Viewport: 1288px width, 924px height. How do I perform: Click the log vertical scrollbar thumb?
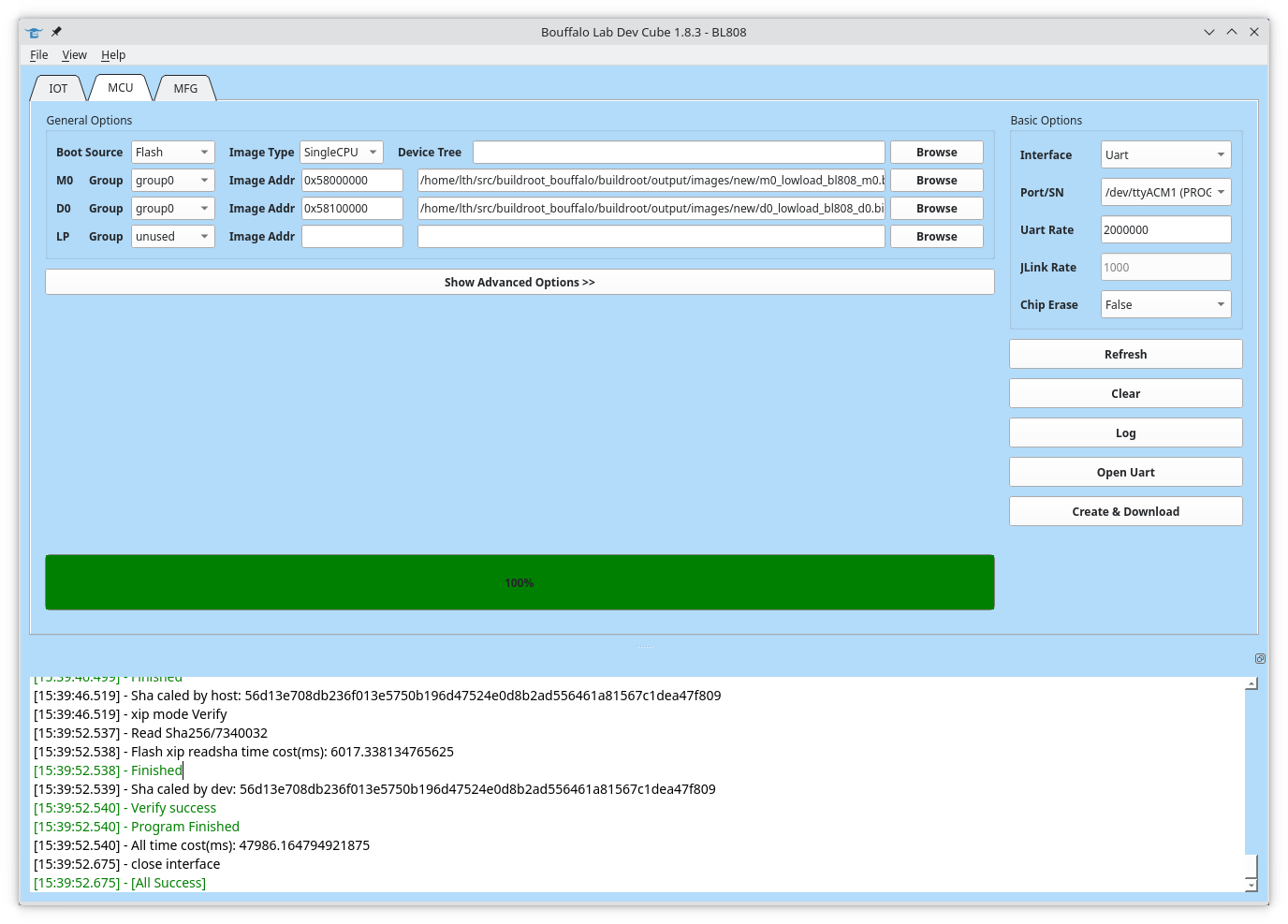coord(1251,865)
